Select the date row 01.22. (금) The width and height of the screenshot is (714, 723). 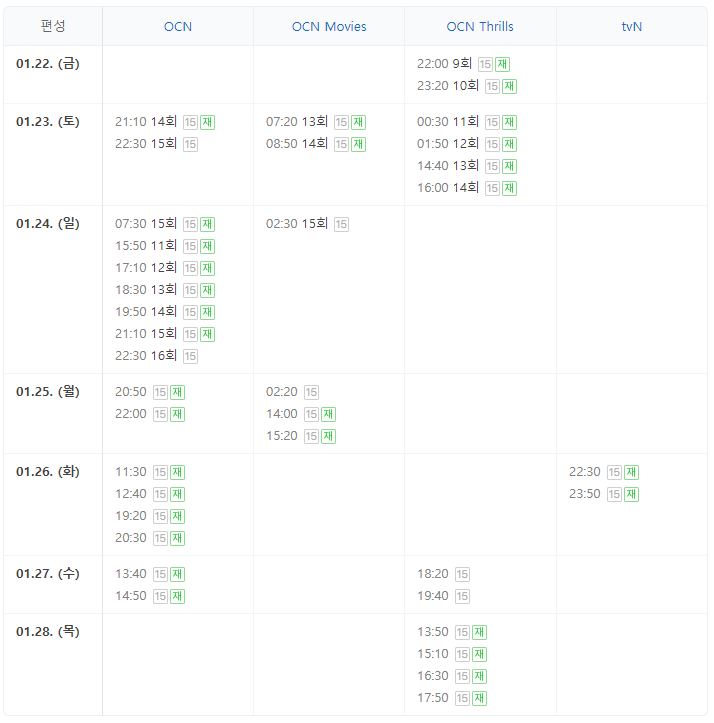(48, 64)
